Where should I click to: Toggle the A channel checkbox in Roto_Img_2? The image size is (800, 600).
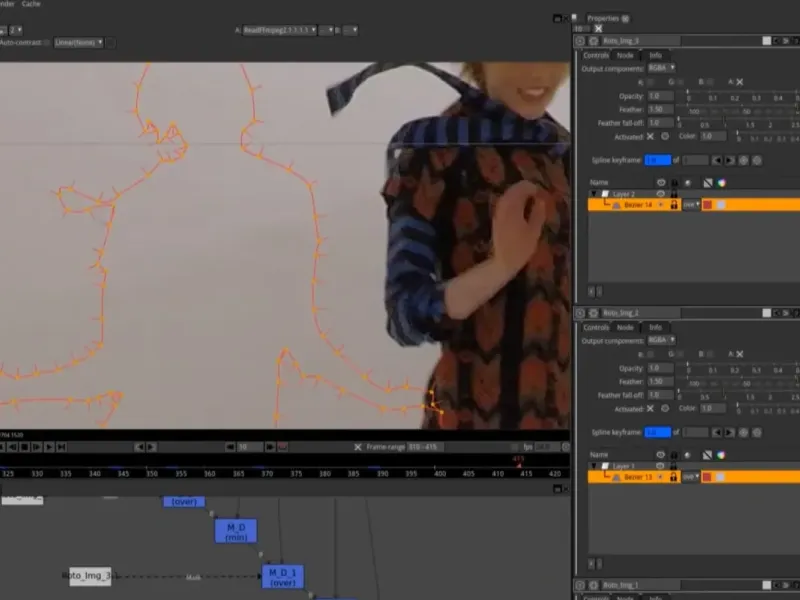[x=740, y=354]
